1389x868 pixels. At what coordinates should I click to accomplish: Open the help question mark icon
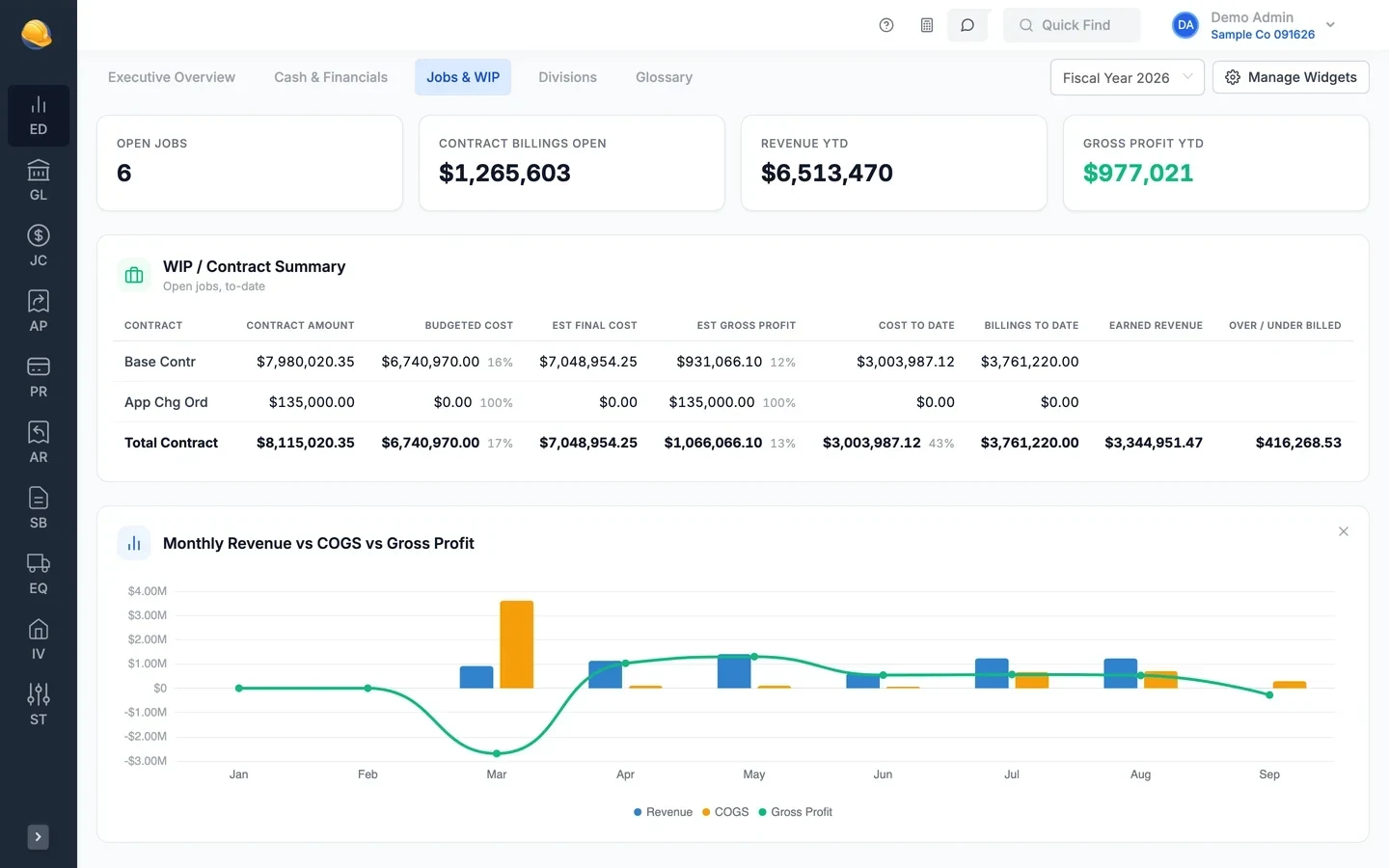(886, 25)
